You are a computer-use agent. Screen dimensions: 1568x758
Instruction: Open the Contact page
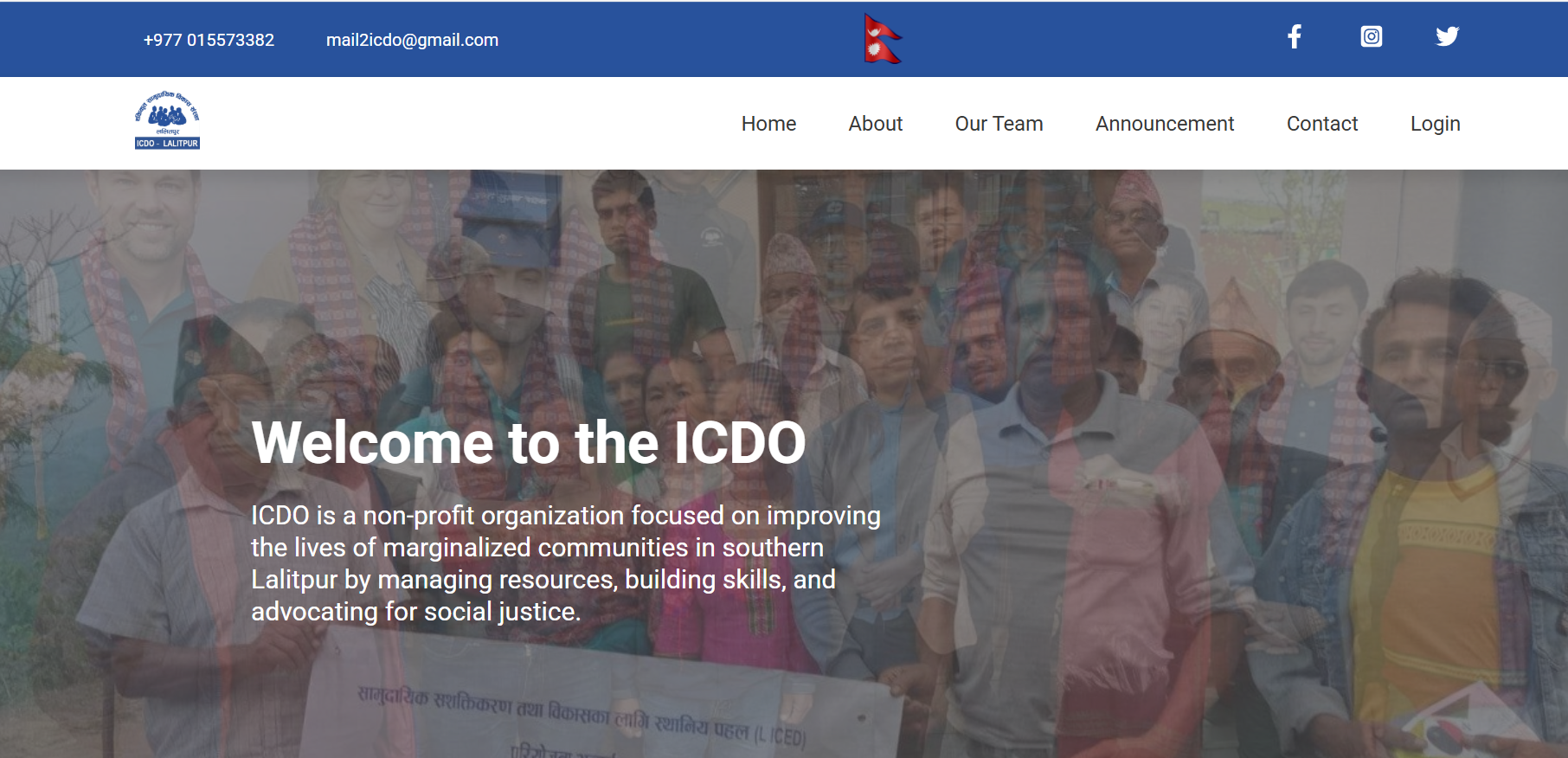1321,124
